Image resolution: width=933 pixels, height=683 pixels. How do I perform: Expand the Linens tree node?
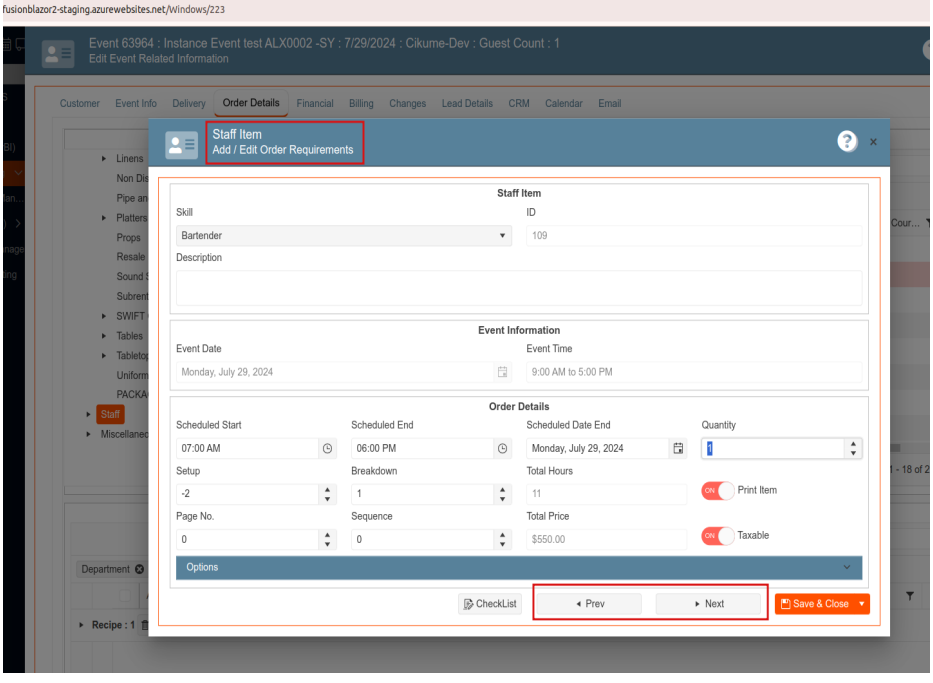tap(106, 159)
